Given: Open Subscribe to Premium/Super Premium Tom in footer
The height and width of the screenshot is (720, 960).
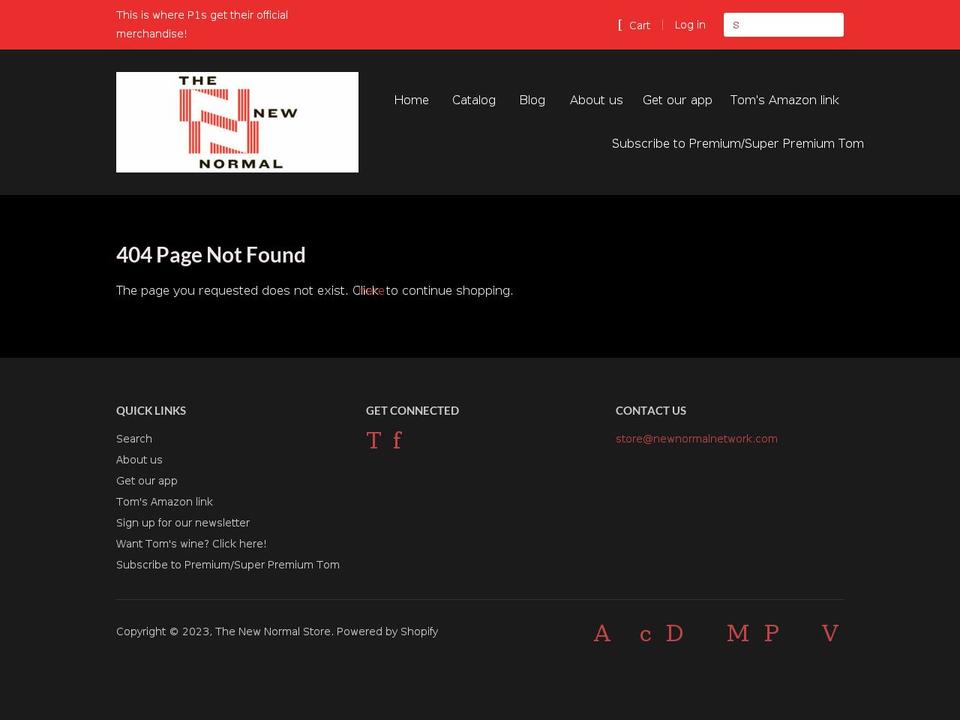Looking at the screenshot, I should point(228,565).
